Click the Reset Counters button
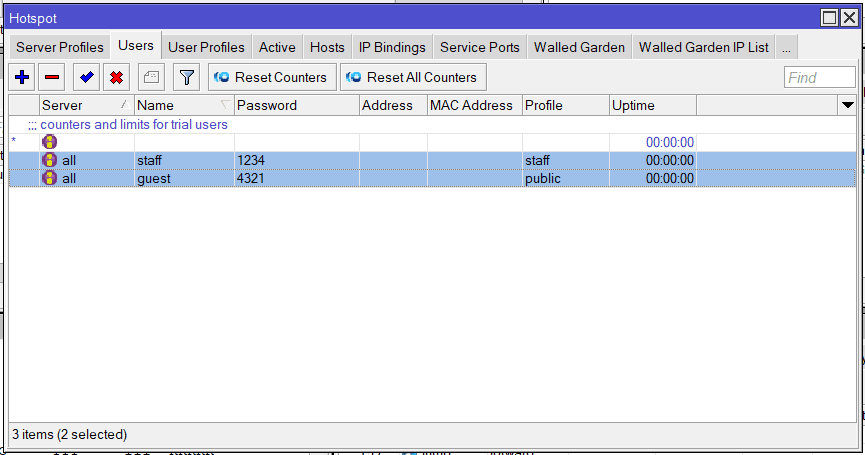 click(x=271, y=77)
